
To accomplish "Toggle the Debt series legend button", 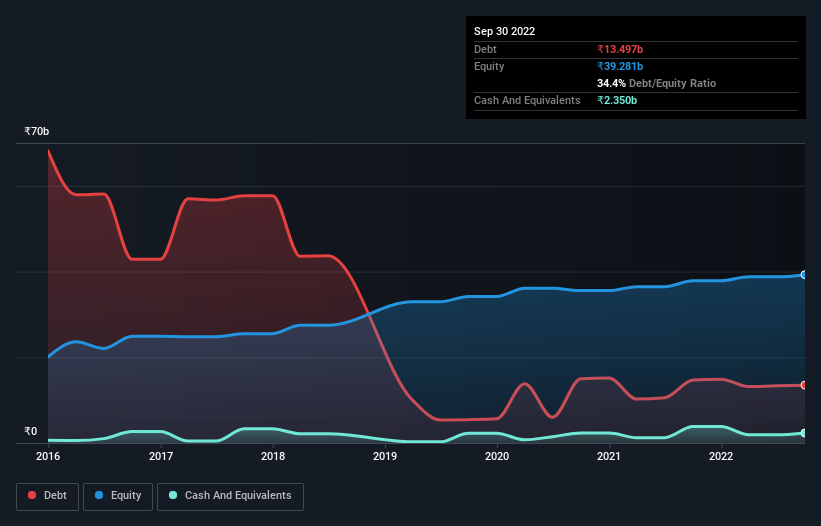I will [48, 496].
